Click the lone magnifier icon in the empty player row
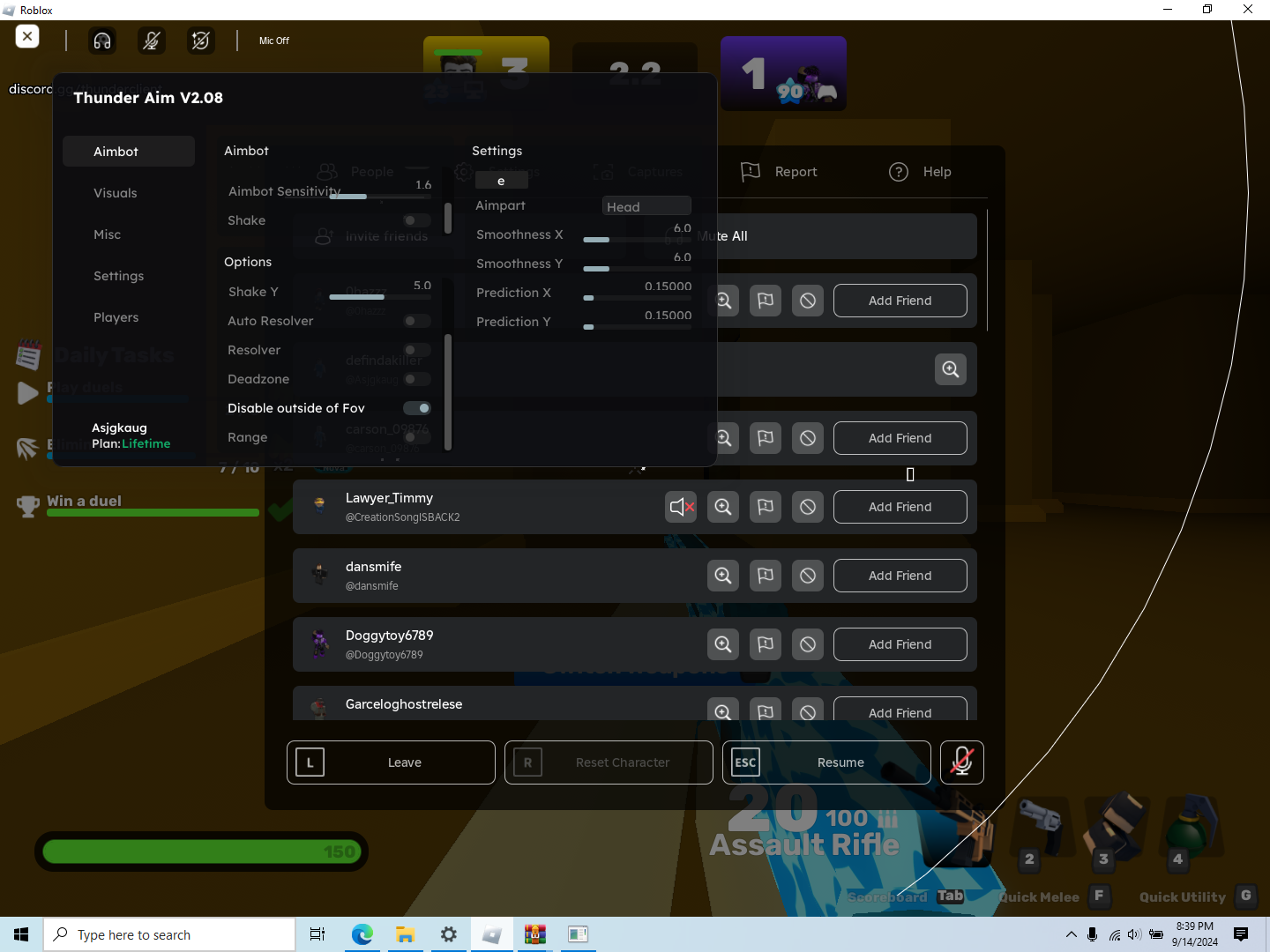The image size is (1270, 952). (x=951, y=369)
